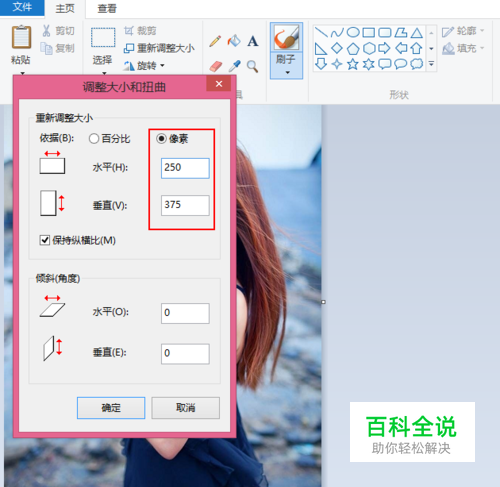Click the Copy (复制) icon
Screen dimensions: 500x487
[46, 48]
